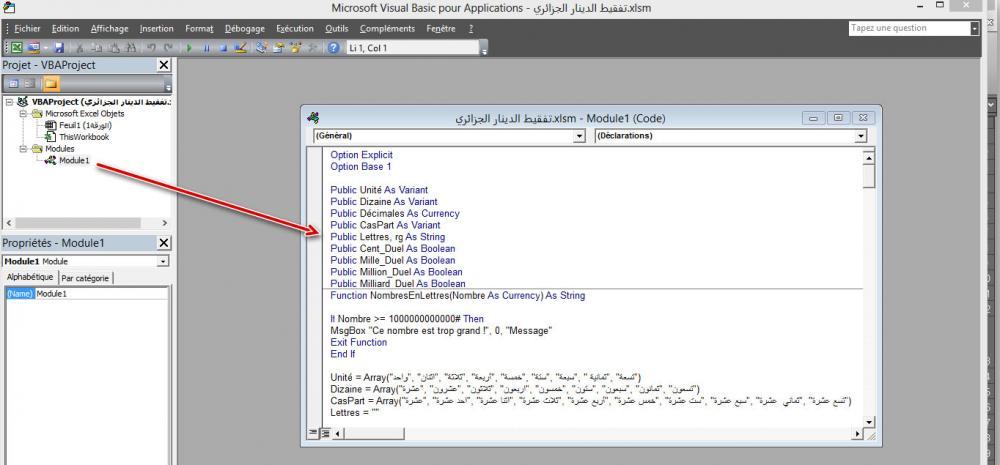The image size is (1000, 465).
Task: Switch to the Alphabétique tab
Action: 30,277
